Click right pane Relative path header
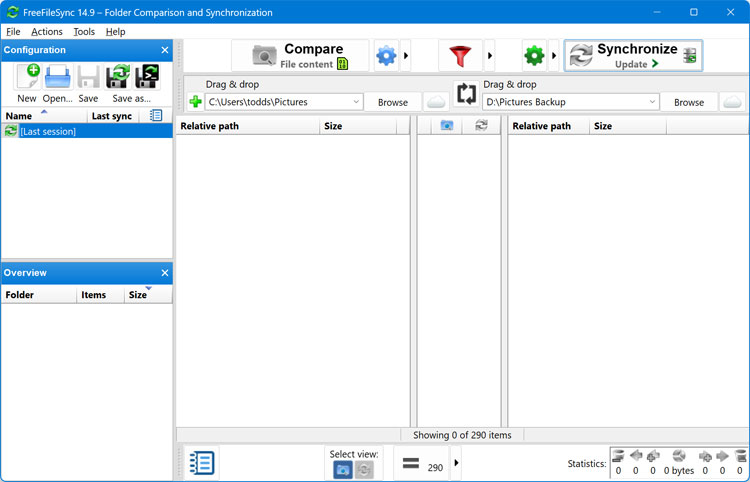The height and width of the screenshot is (482, 750). [548, 126]
